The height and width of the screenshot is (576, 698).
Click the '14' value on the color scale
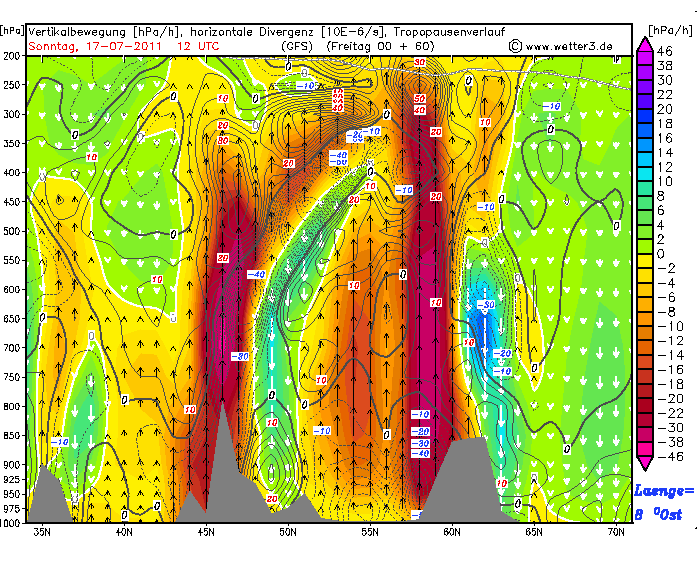coord(665,153)
